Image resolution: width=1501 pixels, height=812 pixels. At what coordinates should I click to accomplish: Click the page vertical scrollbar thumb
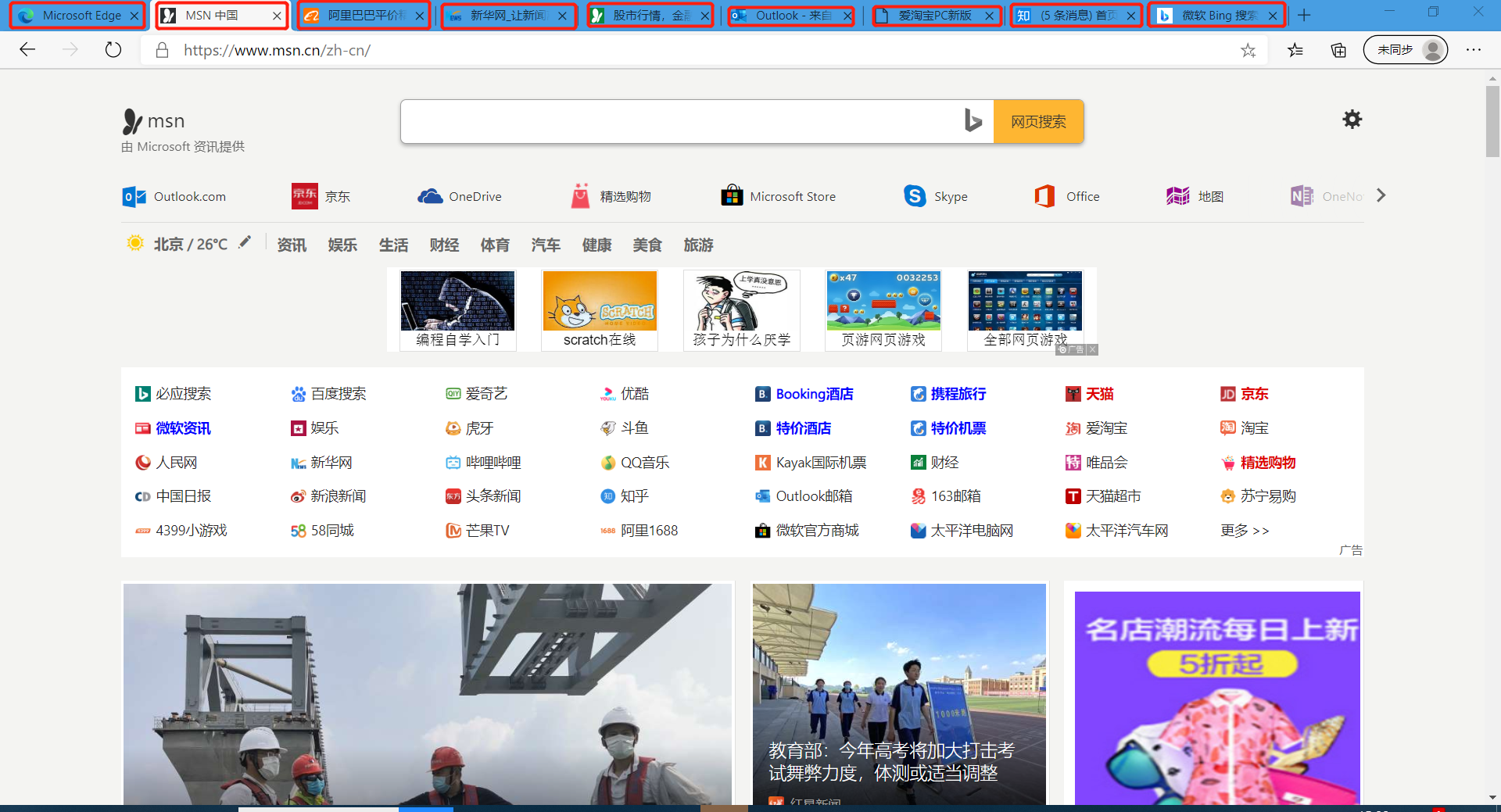point(1492,121)
